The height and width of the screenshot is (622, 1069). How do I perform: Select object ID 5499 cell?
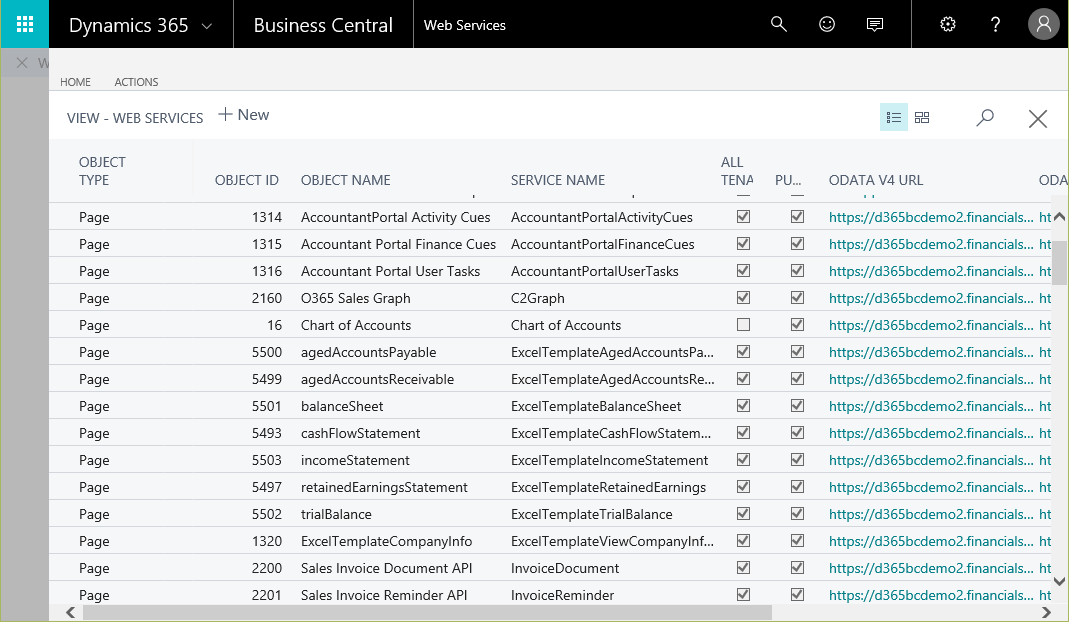tap(267, 379)
